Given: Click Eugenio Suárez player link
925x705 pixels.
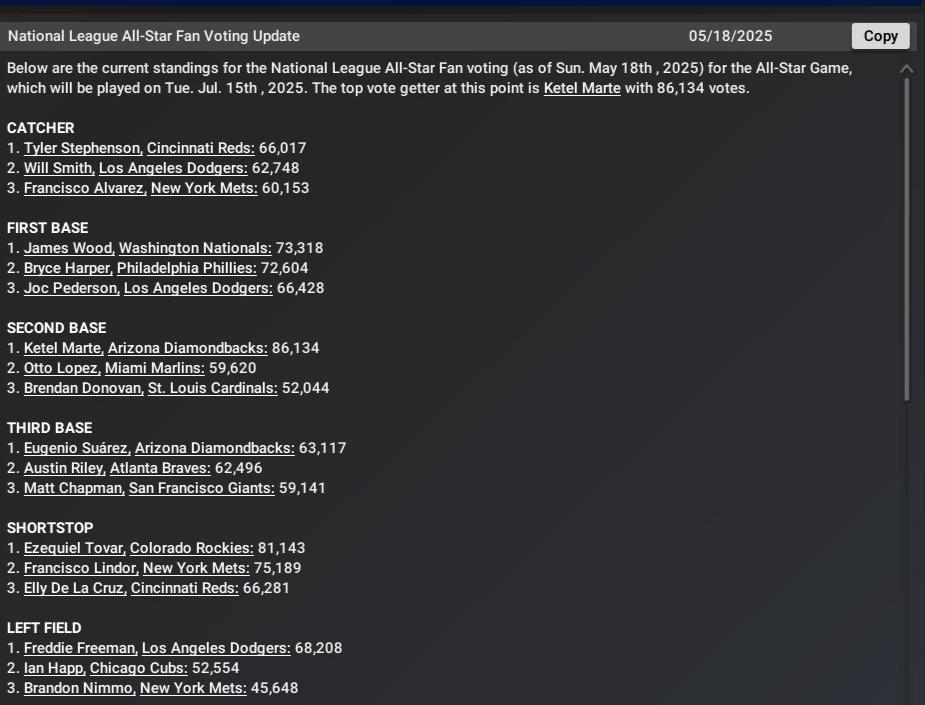Looking at the screenshot, I should pyautogui.click(x=77, y=448).
